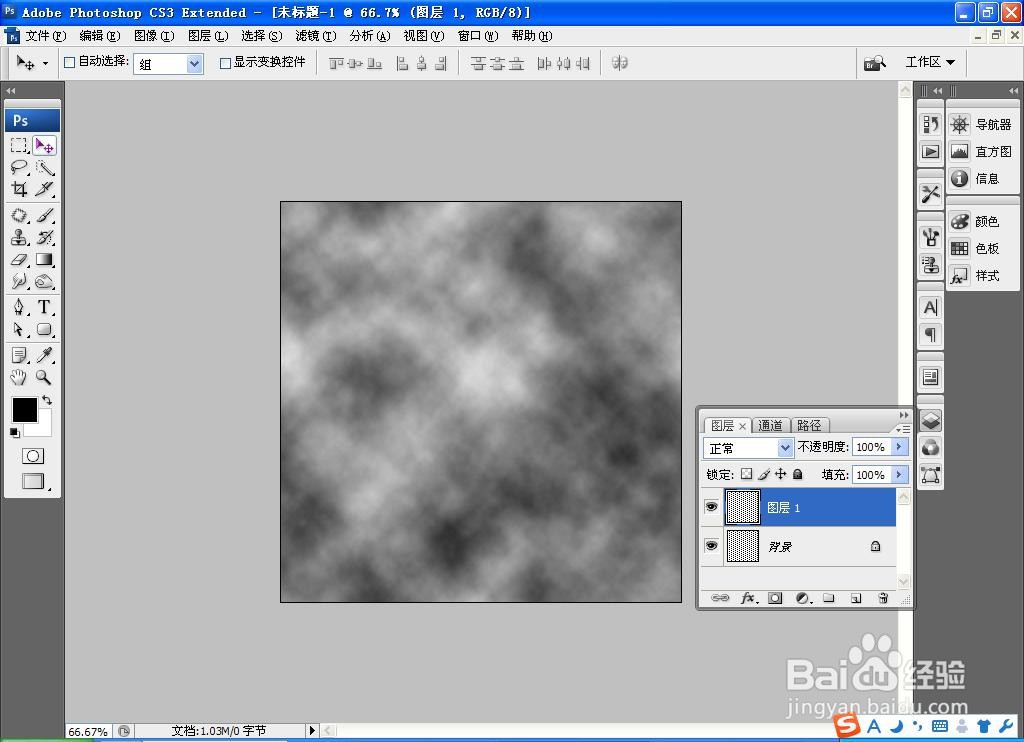Swap foreground and background colors
The image size is (1024, 742).
coord(47,400)
